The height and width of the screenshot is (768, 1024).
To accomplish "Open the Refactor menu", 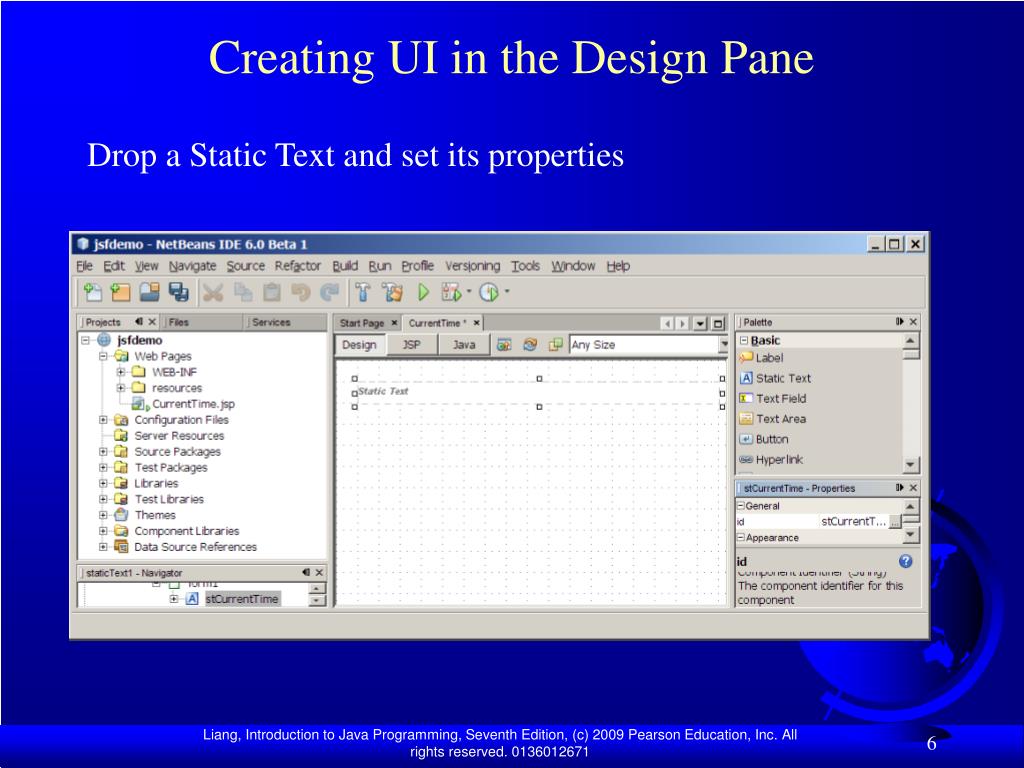I will click(x=298, y=266).
